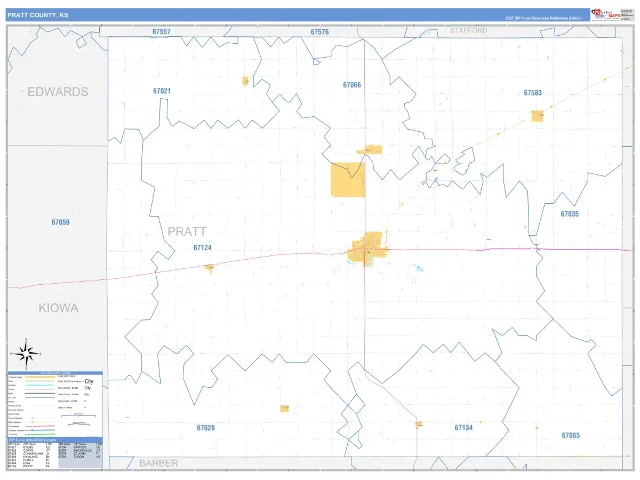Click the compass rose icon
This screenshot has width=640, height=480.
(x=26, y=353)
